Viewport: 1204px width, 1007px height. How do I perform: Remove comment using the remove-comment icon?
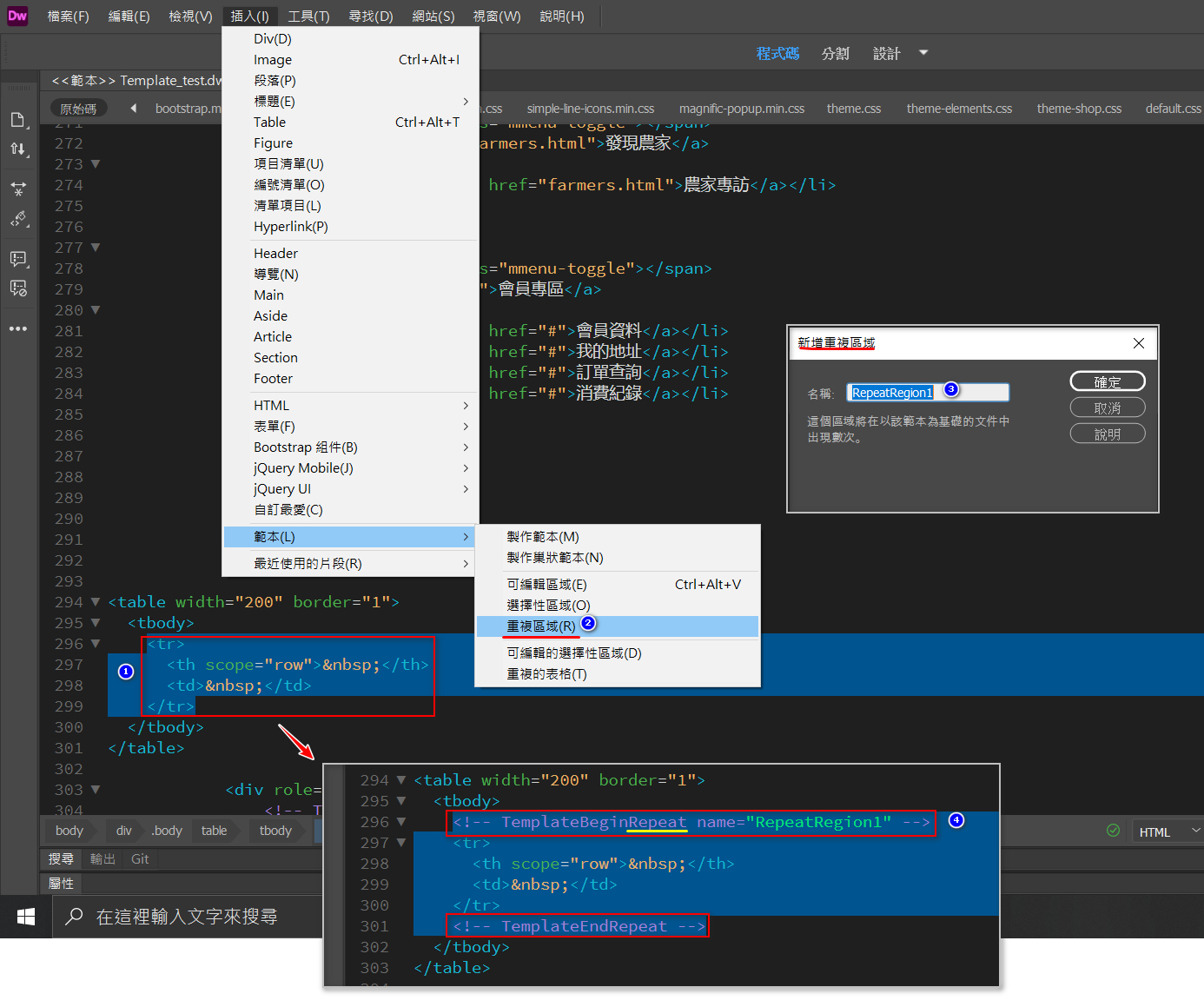(19, 288)
